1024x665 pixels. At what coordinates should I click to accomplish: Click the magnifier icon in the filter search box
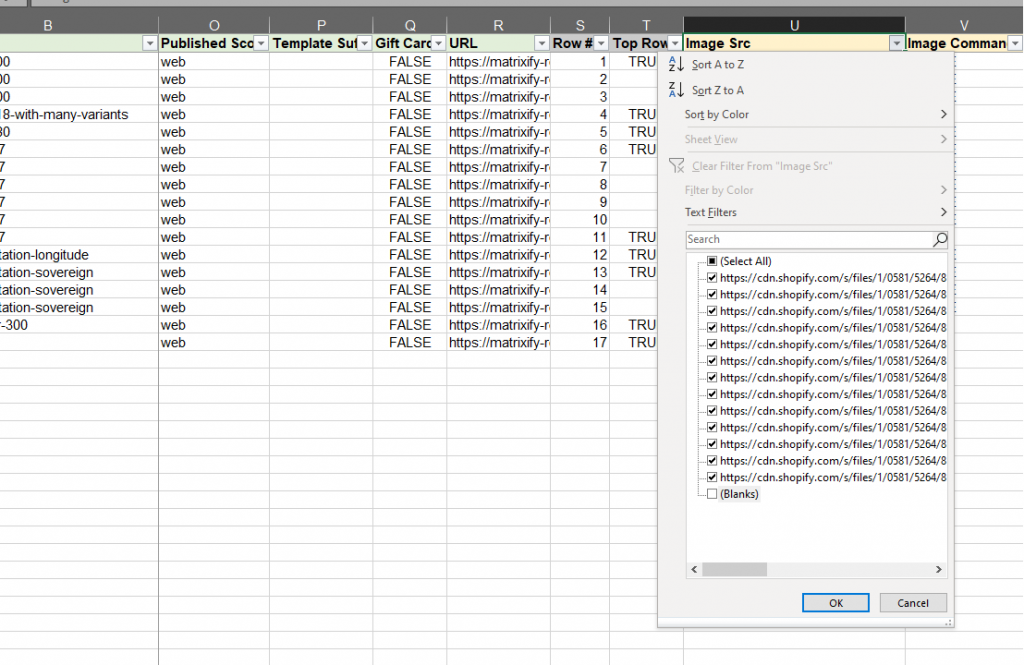(938, 239)
